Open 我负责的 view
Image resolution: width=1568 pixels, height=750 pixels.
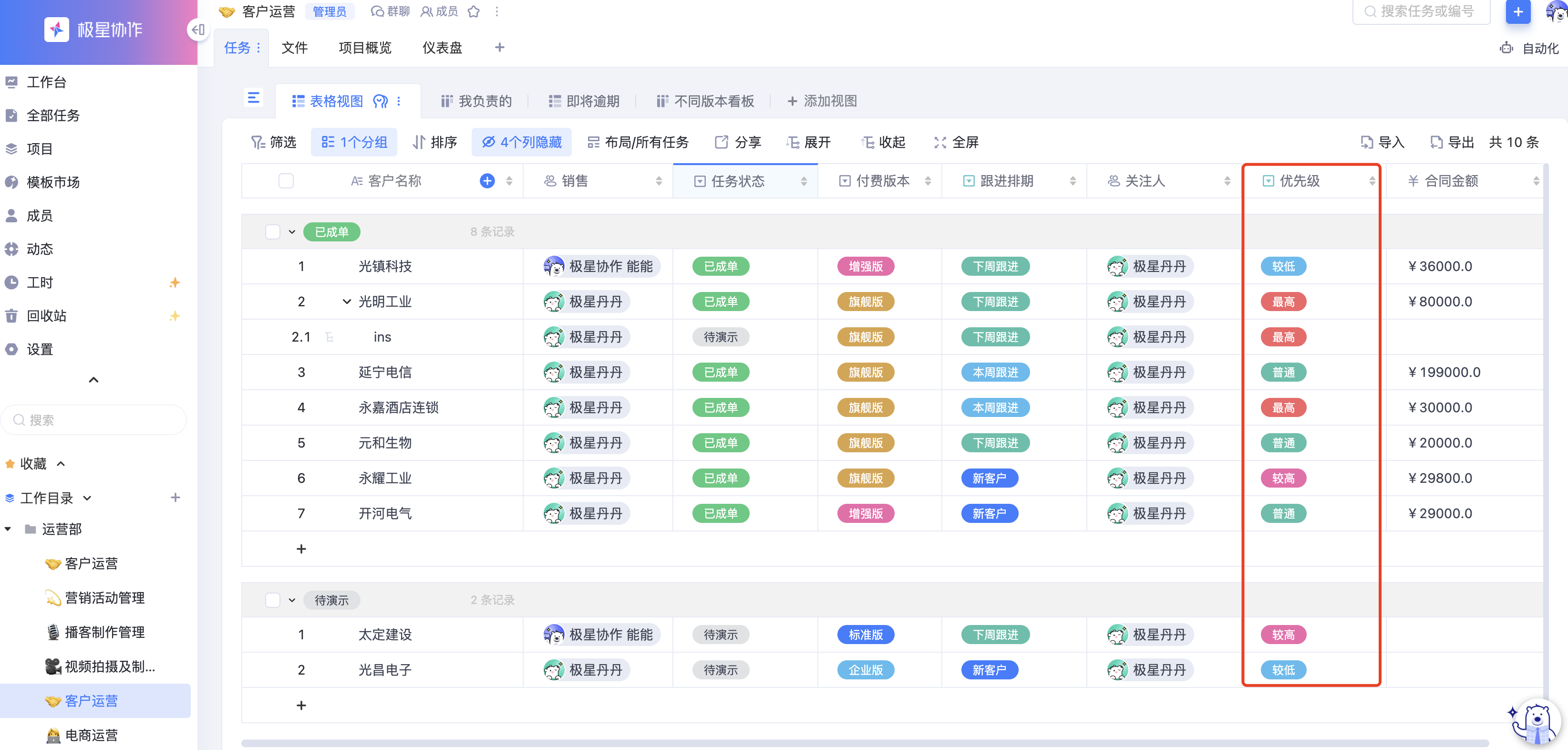476,101
